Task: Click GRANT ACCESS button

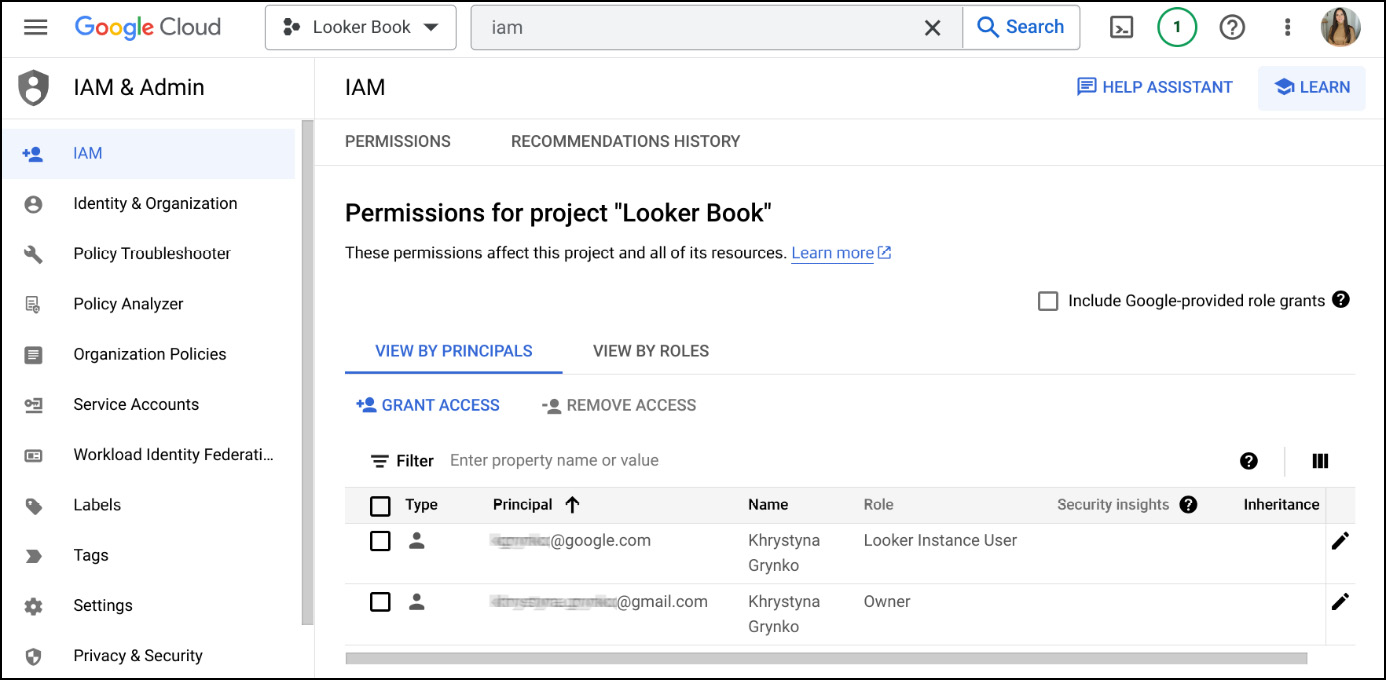Action: click(427, 406)
